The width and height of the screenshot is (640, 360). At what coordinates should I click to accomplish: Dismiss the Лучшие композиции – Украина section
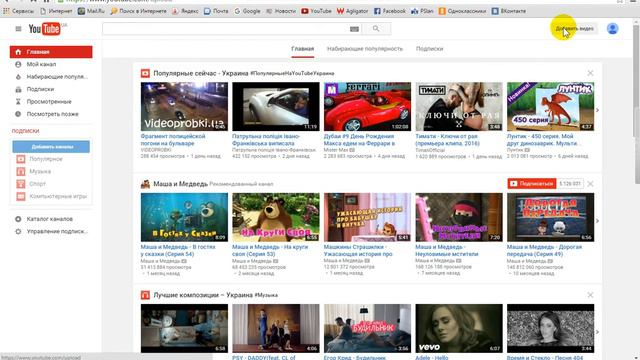click(x=590, y=295)
